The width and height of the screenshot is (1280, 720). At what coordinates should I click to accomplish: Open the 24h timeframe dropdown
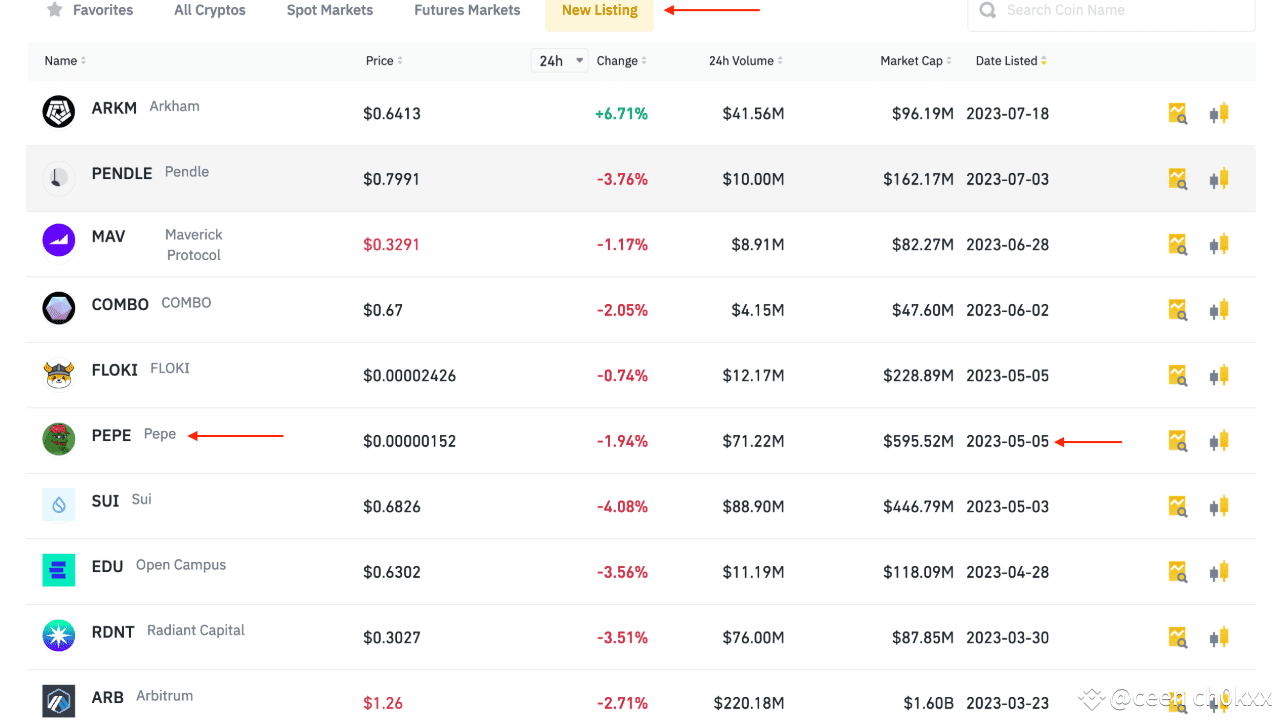point(559,60)
